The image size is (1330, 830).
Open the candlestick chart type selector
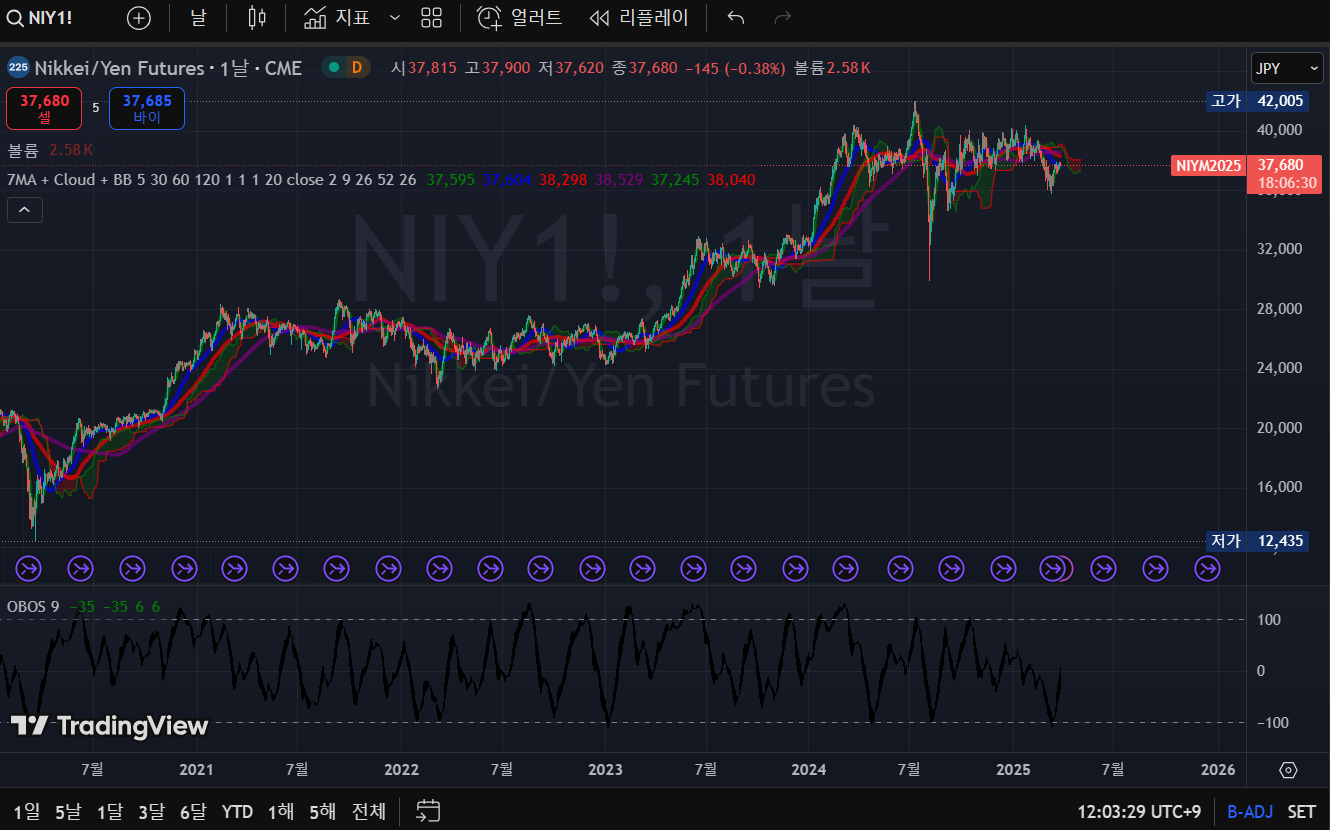[257, 18]
